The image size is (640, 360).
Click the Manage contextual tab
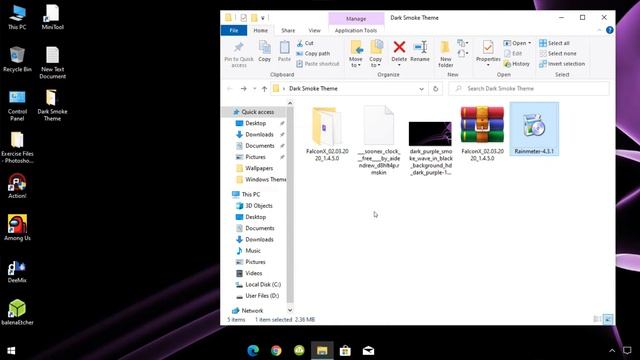(356, 18)
